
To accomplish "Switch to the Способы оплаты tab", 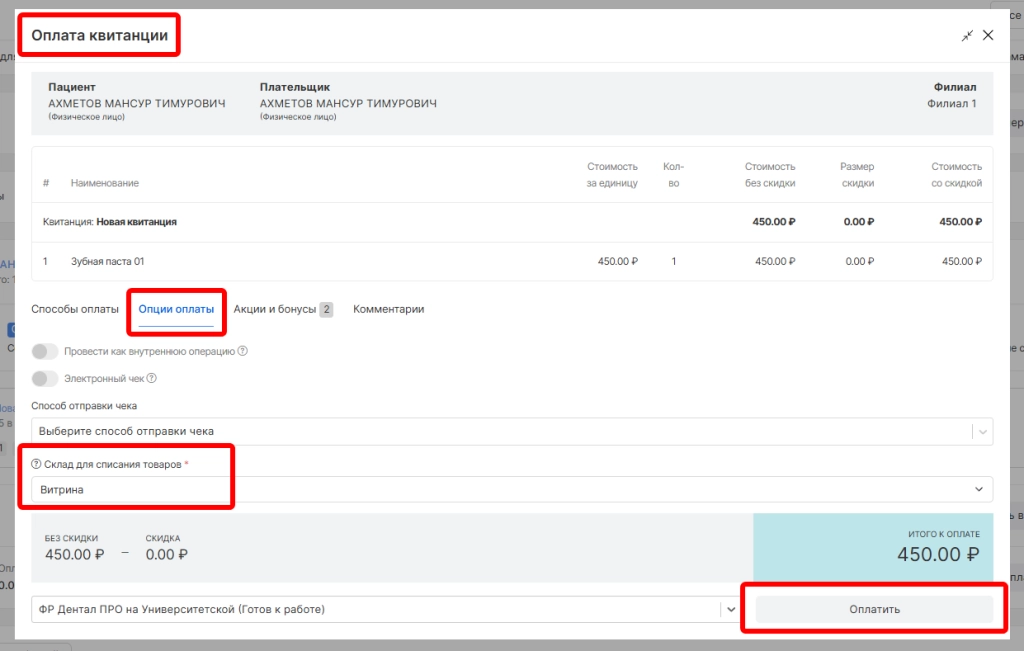I will click(75, 309).
